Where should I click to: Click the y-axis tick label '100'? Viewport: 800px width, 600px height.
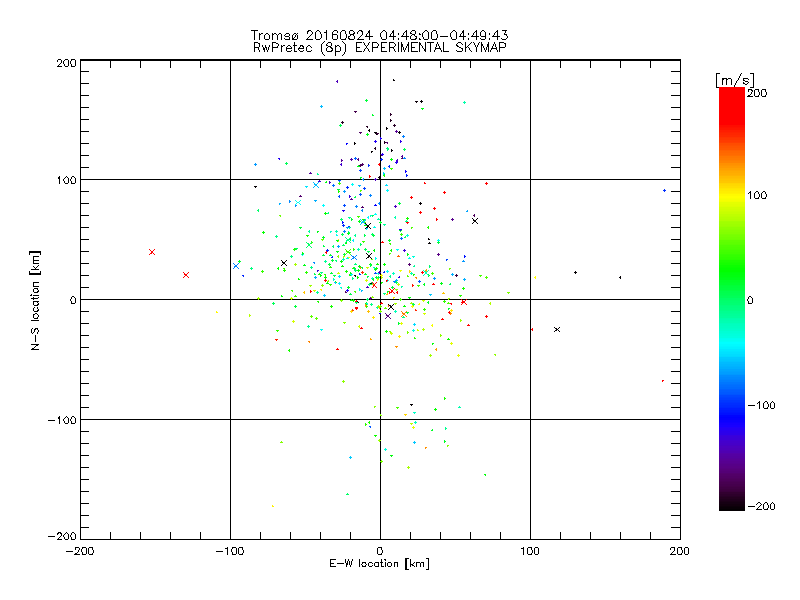(x=67, y=180)
